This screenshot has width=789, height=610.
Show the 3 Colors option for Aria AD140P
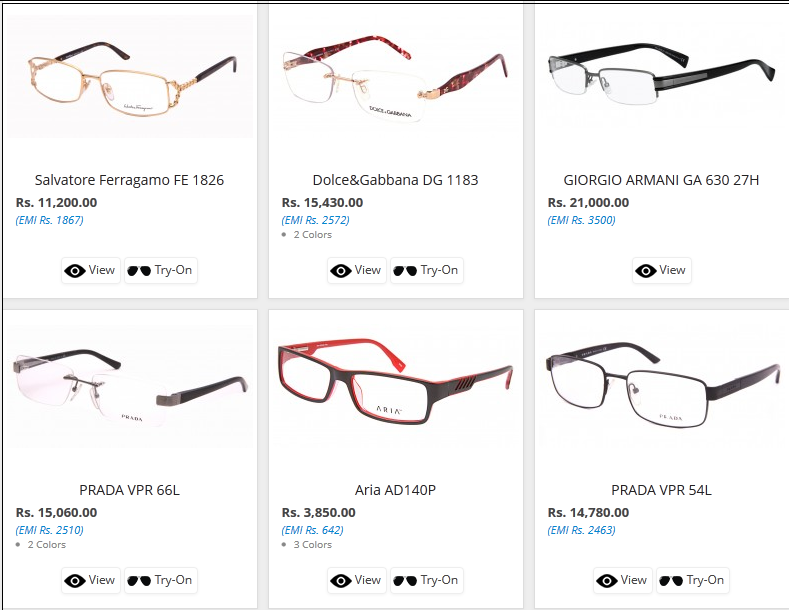pyautogui.click(x=312, y=545)
